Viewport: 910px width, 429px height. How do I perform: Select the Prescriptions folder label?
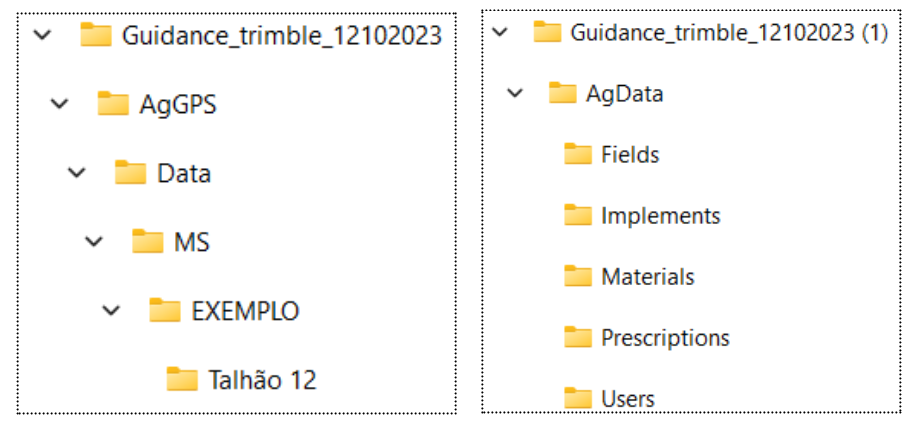tap(665, 337)
